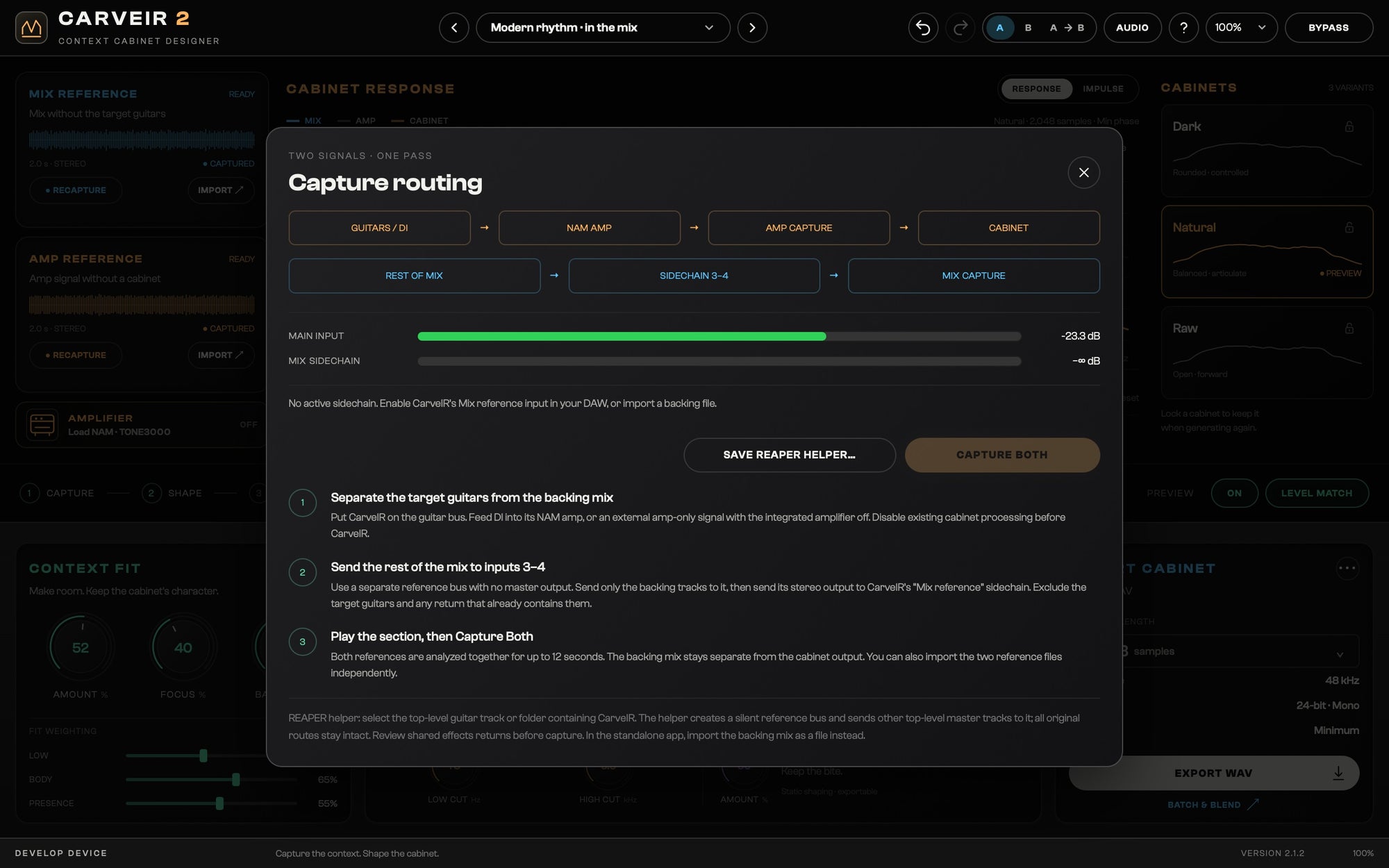Switch to the RESPONSE tab
The height and width of the screenshot is (868, 1389).
[1036, 89]
